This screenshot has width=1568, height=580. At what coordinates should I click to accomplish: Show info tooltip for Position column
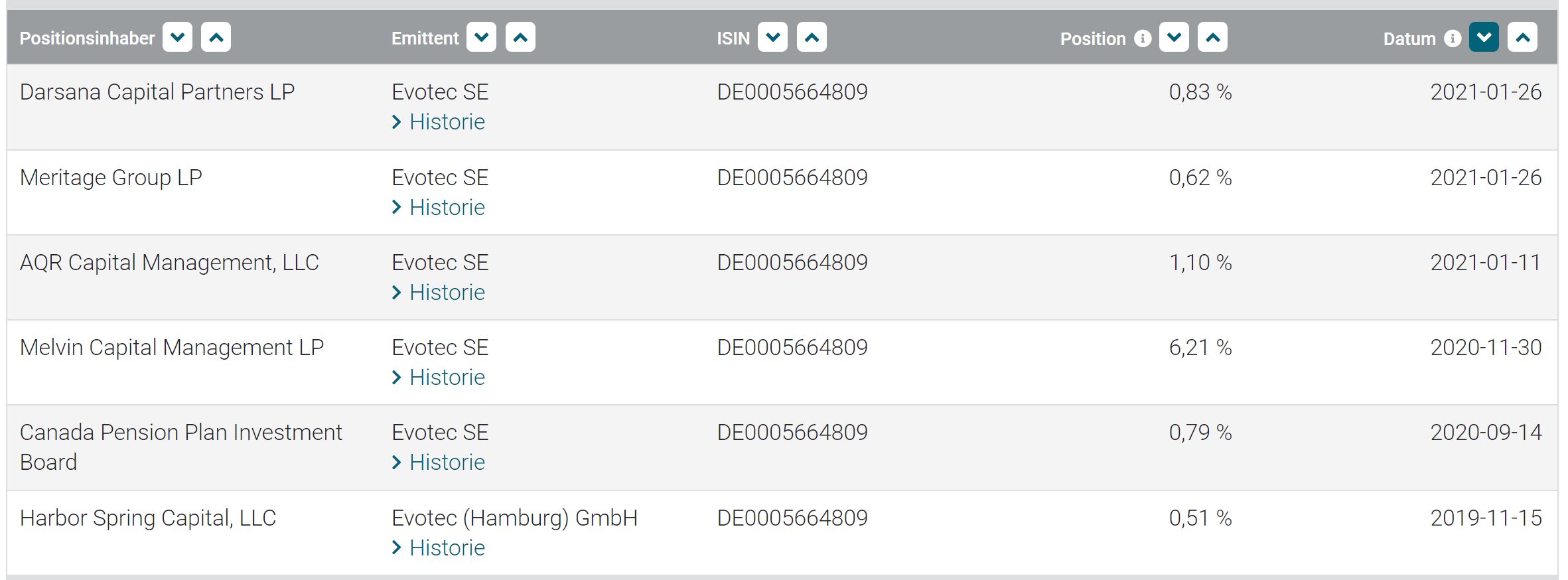coord(1143,38)
